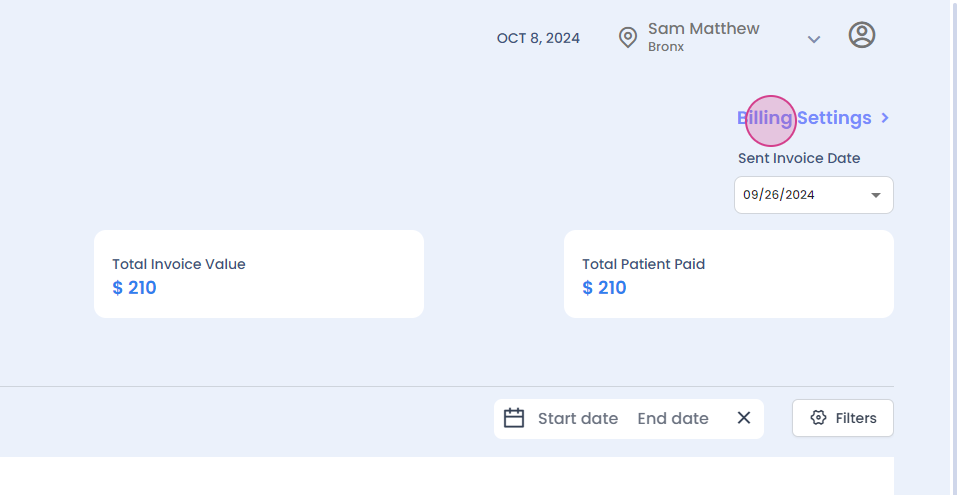Click the location pin icon
This screenshot has width=960, height=495.
[628, 38]
